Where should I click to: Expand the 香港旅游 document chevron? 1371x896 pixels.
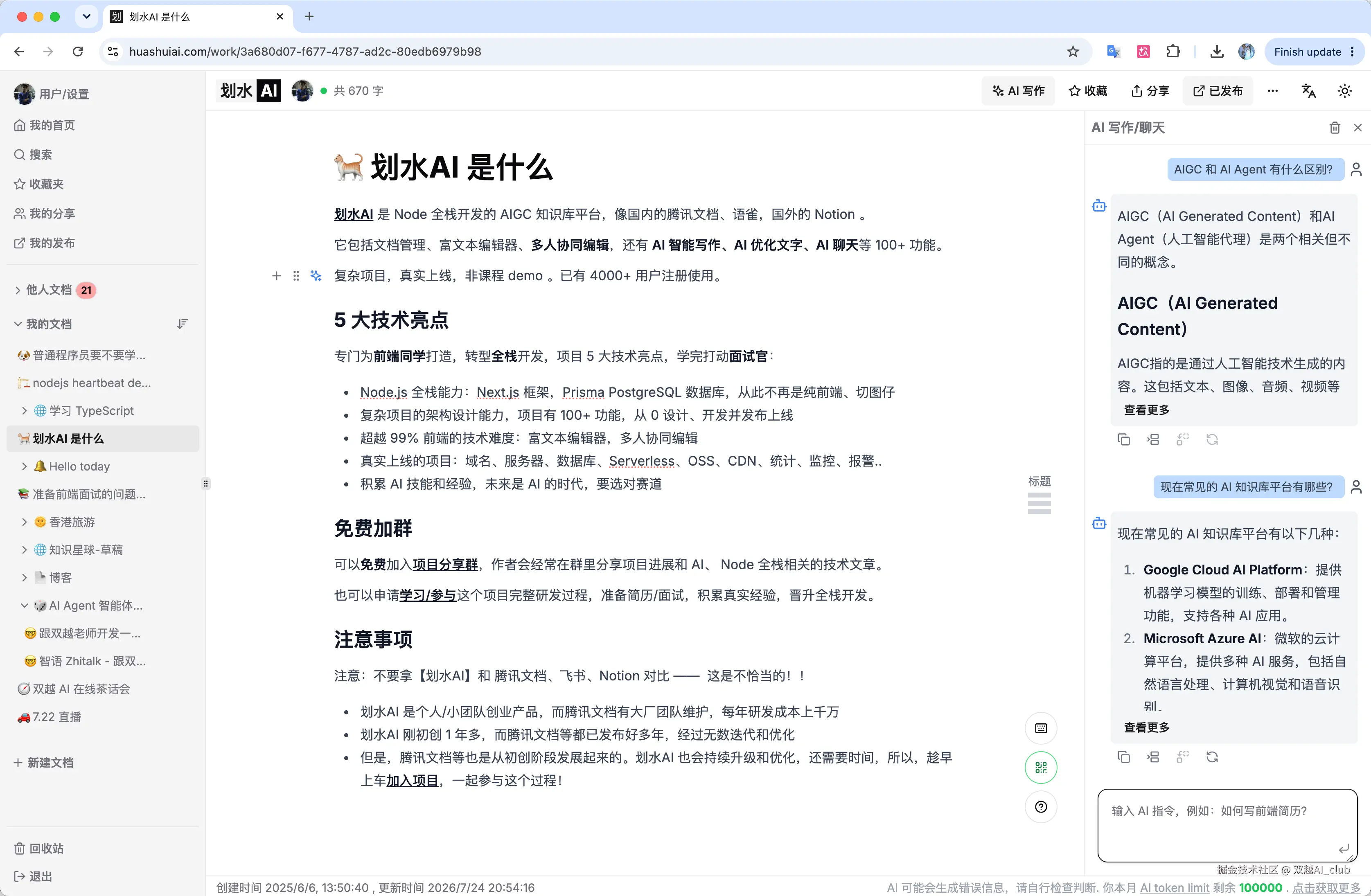point(24,522)
